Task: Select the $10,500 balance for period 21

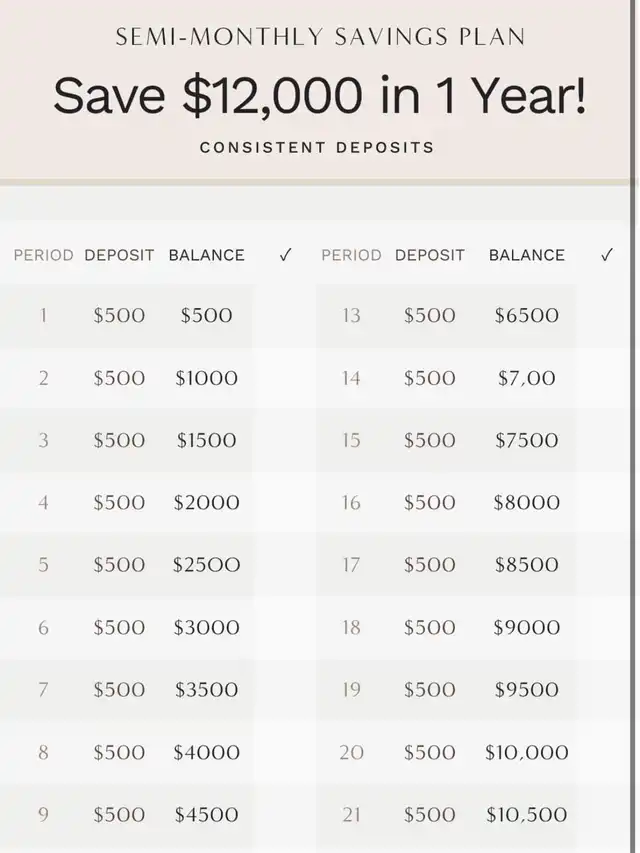Action: (527, 814)
